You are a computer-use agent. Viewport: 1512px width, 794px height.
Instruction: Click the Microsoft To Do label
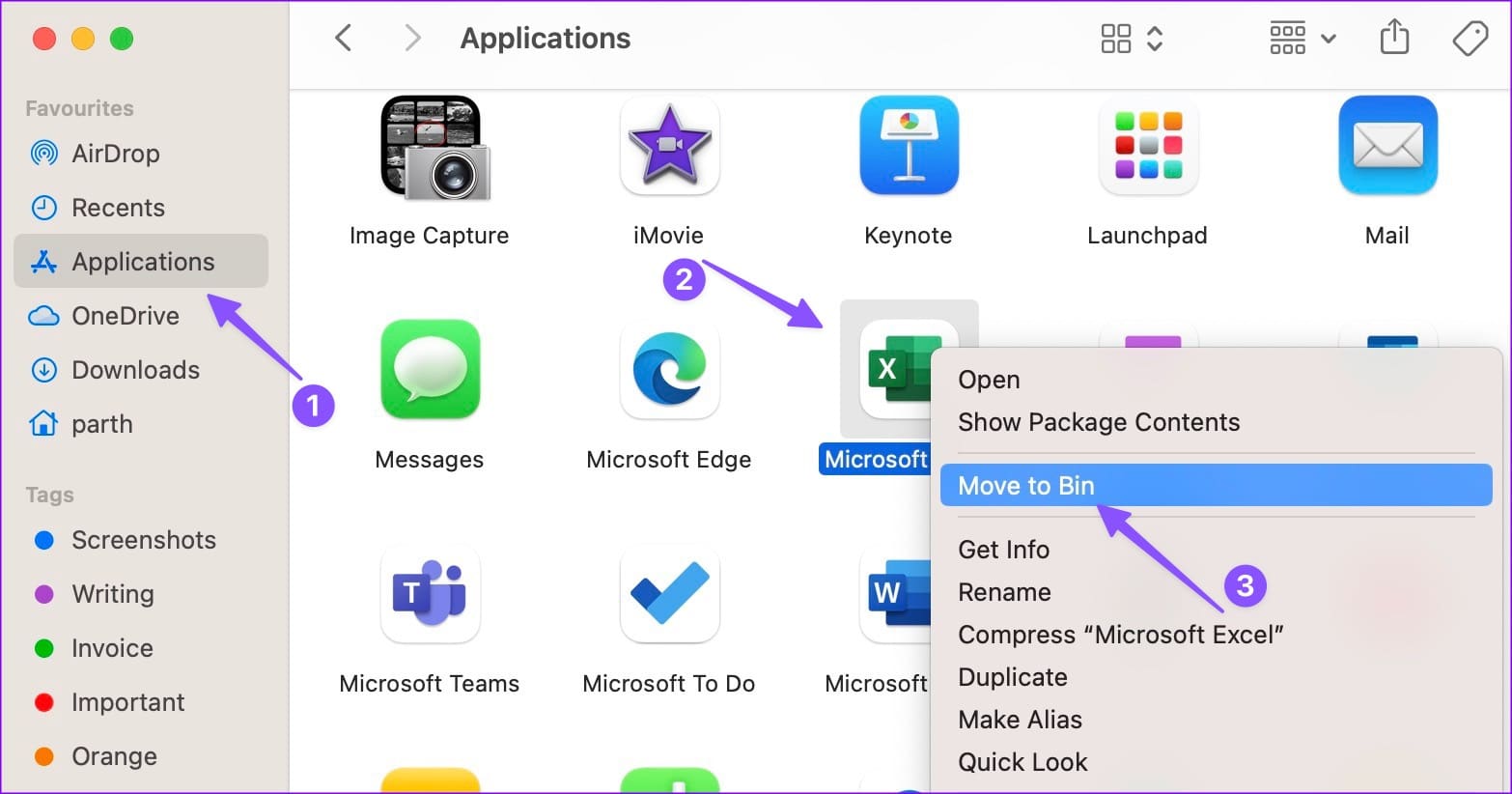click(x=669, y=684)
